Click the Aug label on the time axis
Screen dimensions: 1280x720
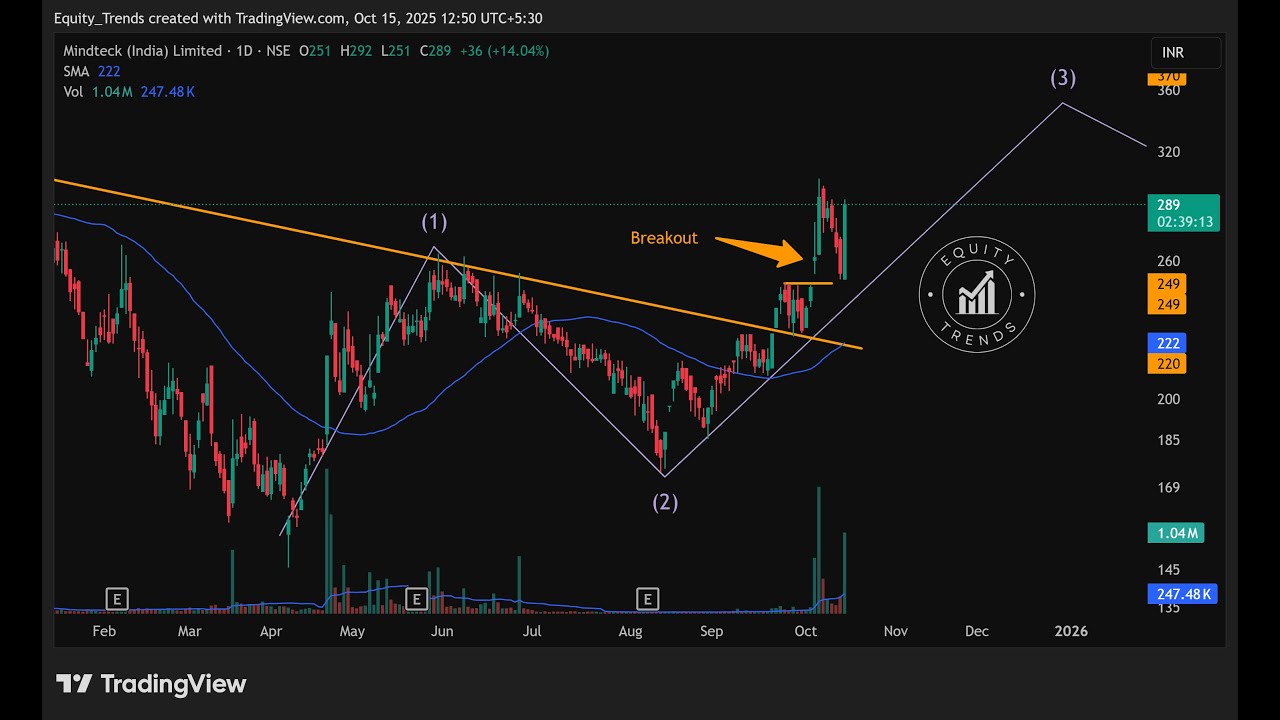click(630, 631)
